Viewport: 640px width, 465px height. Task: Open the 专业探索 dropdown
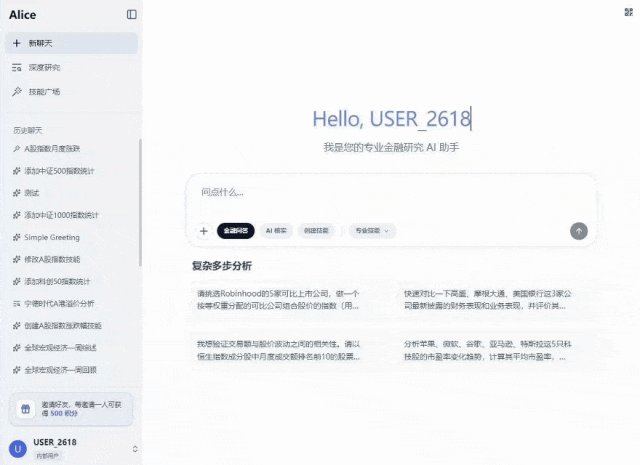tap(372, 231)
